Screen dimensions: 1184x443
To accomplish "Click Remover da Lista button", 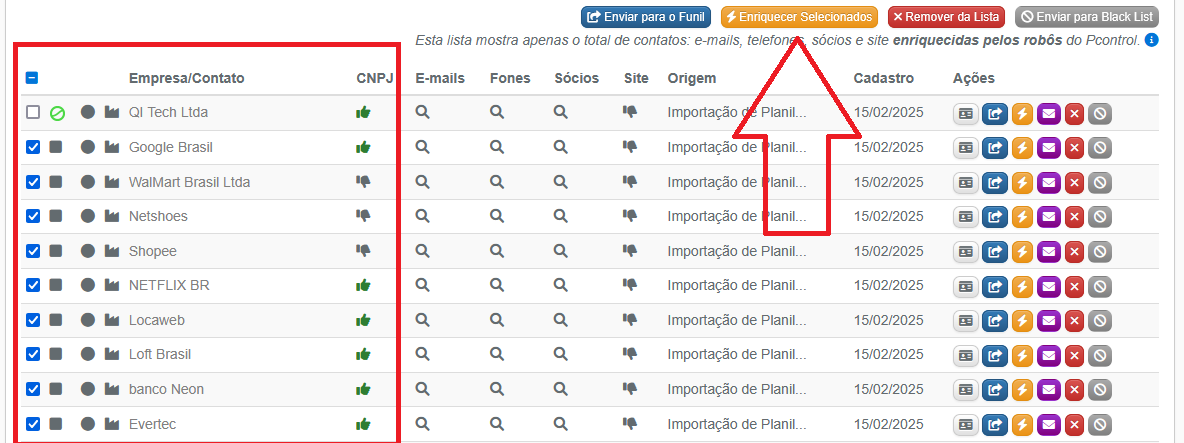I will click(946, 17).
